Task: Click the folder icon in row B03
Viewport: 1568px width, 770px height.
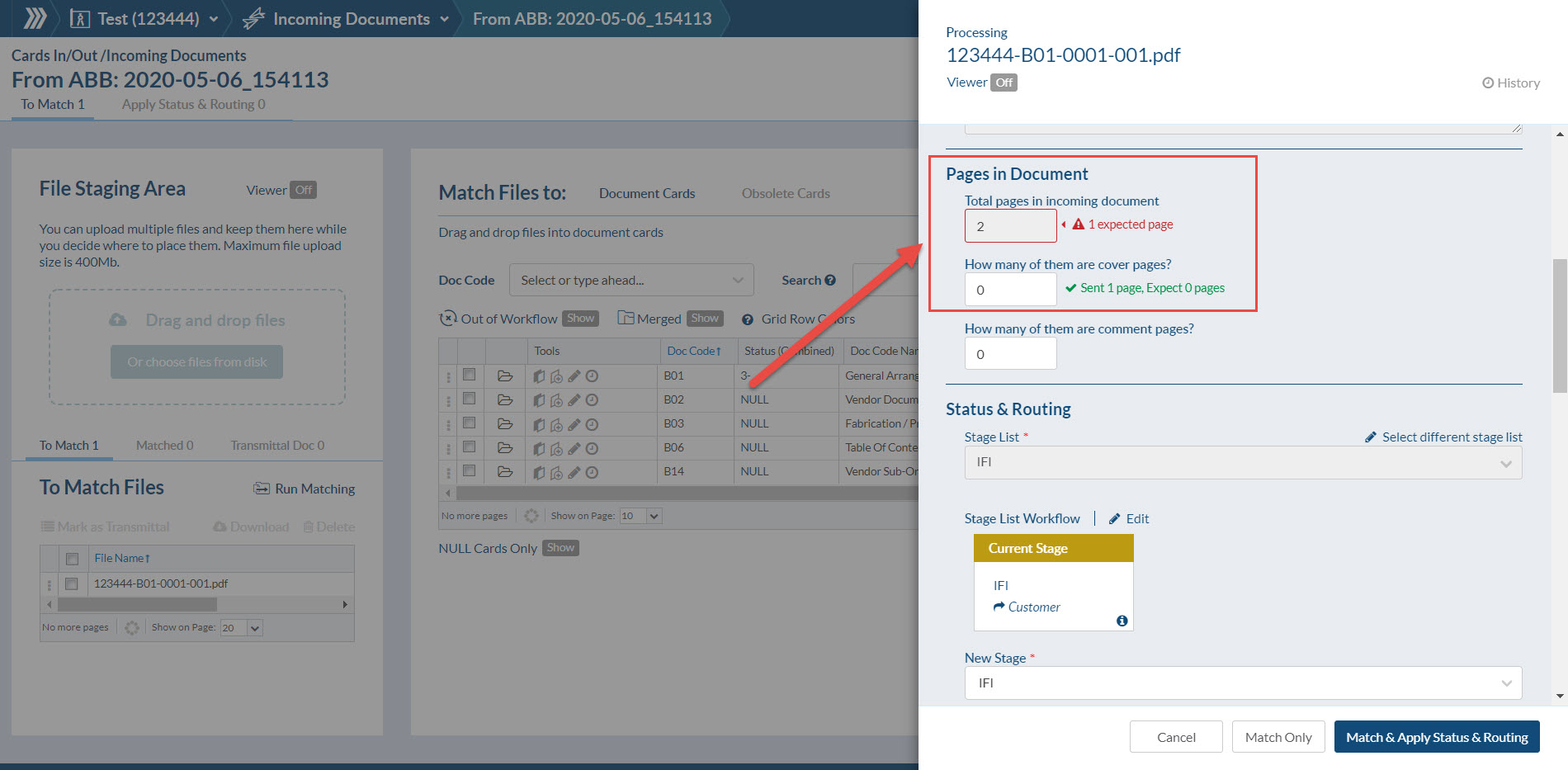Action: click(x=505, y=423)
